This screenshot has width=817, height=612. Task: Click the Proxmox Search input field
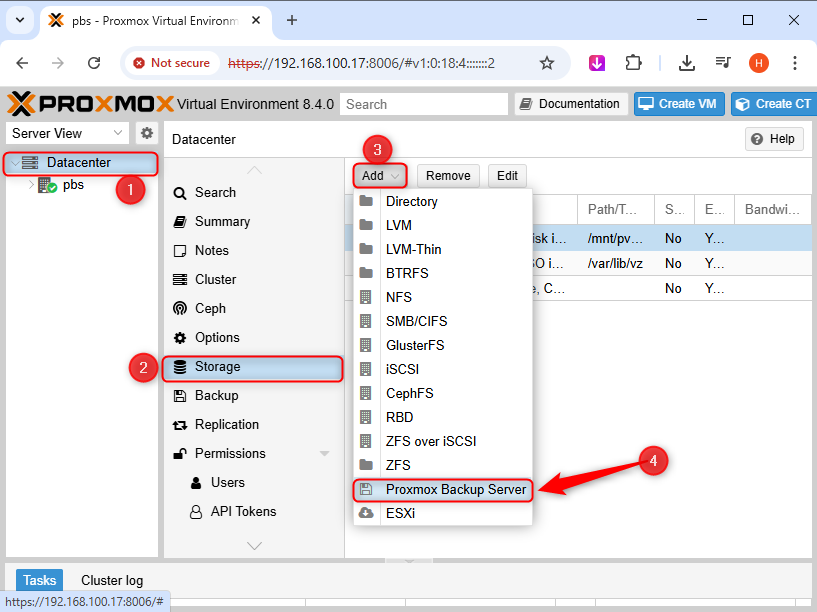pyautogui.click(x=424, y=104)
